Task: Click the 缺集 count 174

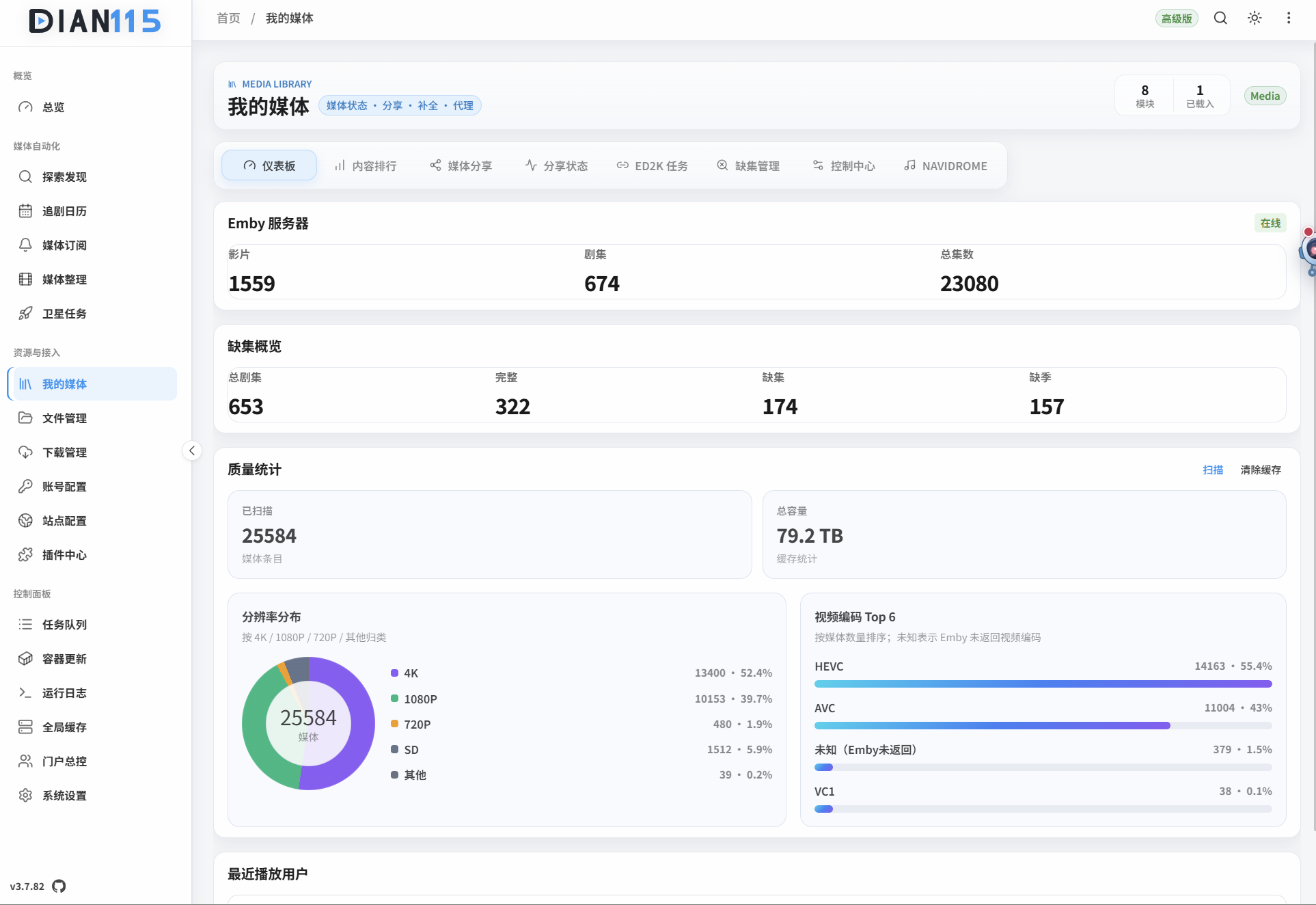Action: (780, 407)
